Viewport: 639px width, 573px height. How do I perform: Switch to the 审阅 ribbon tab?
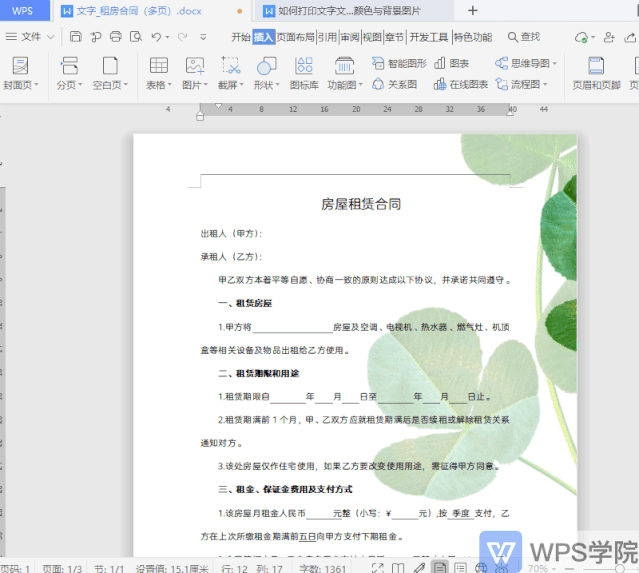[350, 37]
